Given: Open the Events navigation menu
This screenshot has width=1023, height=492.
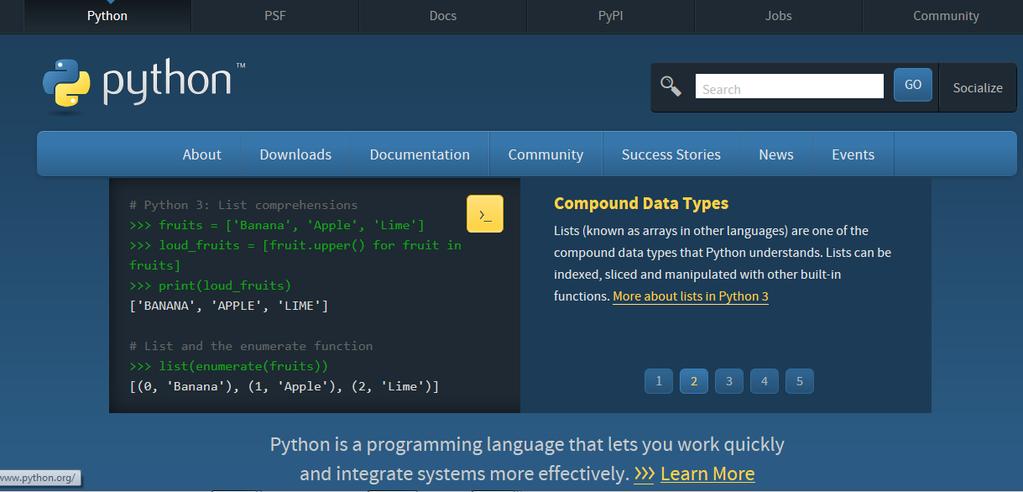Looking at the screenshot, I should click(853, 155).
